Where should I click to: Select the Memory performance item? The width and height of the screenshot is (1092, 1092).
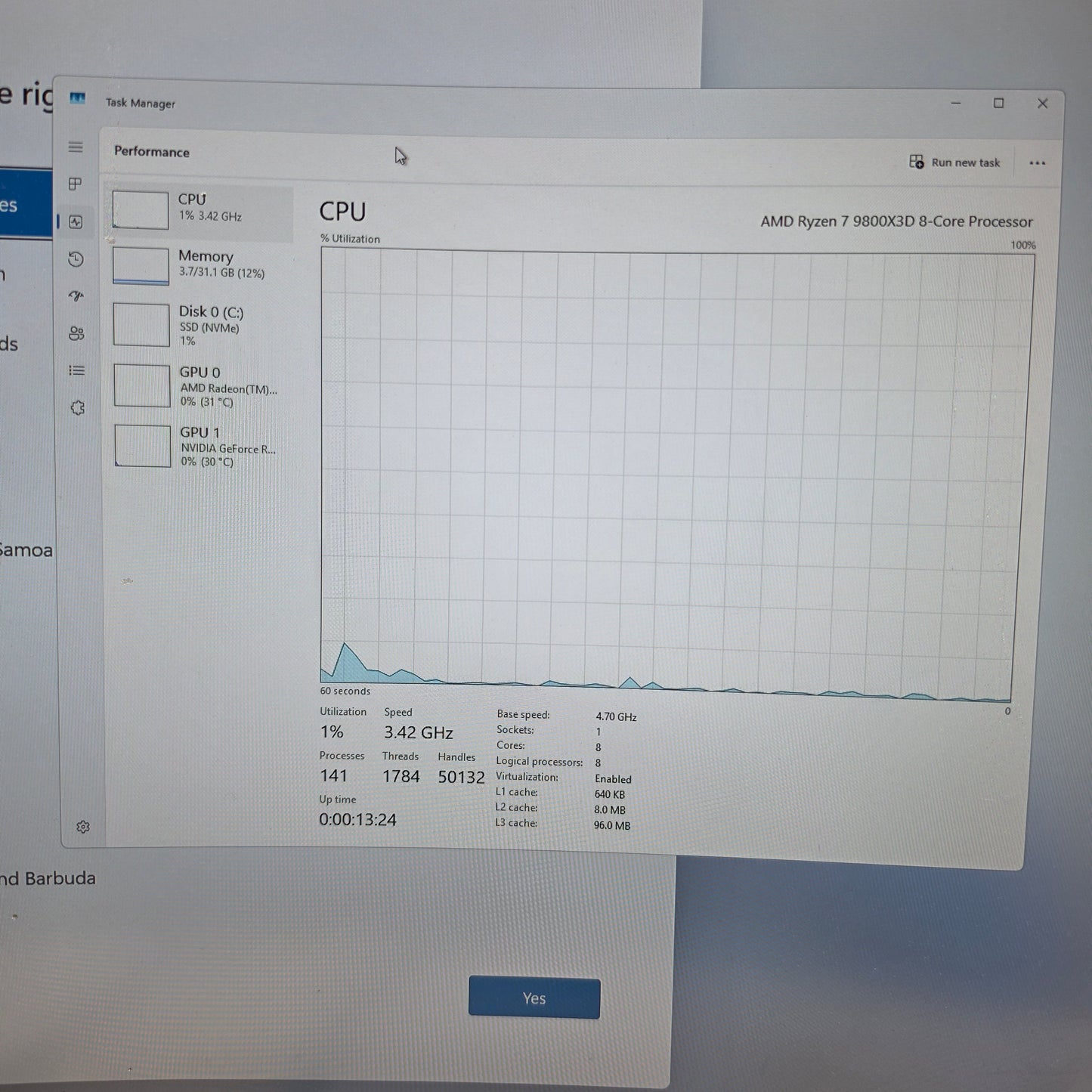pos(200,265)
